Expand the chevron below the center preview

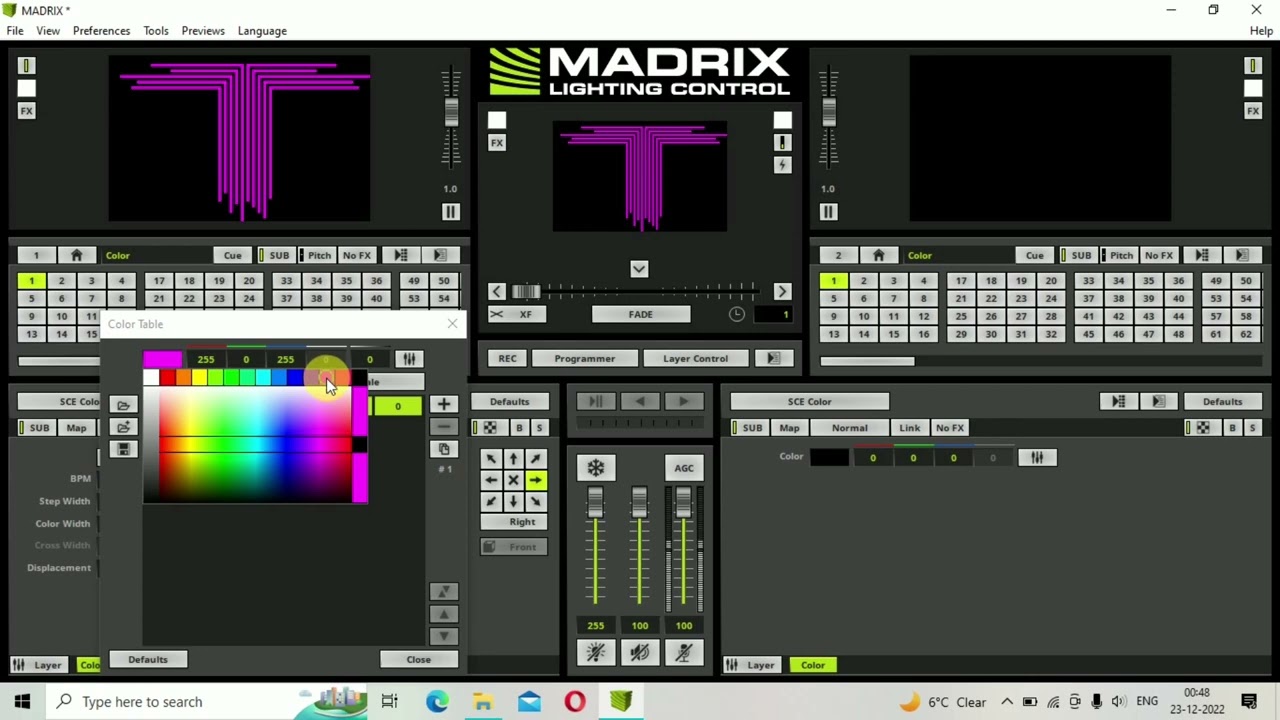pyautogui.click(x=639, y=269)
